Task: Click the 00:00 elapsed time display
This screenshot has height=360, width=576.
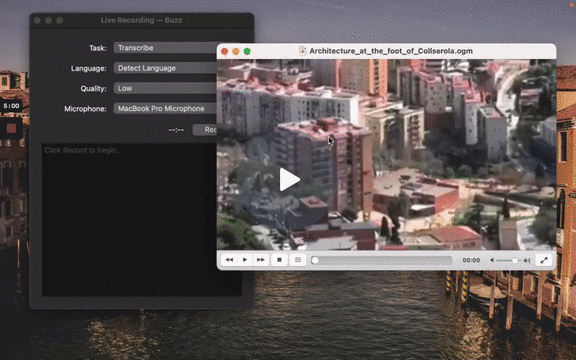Action: click(471, 260)
